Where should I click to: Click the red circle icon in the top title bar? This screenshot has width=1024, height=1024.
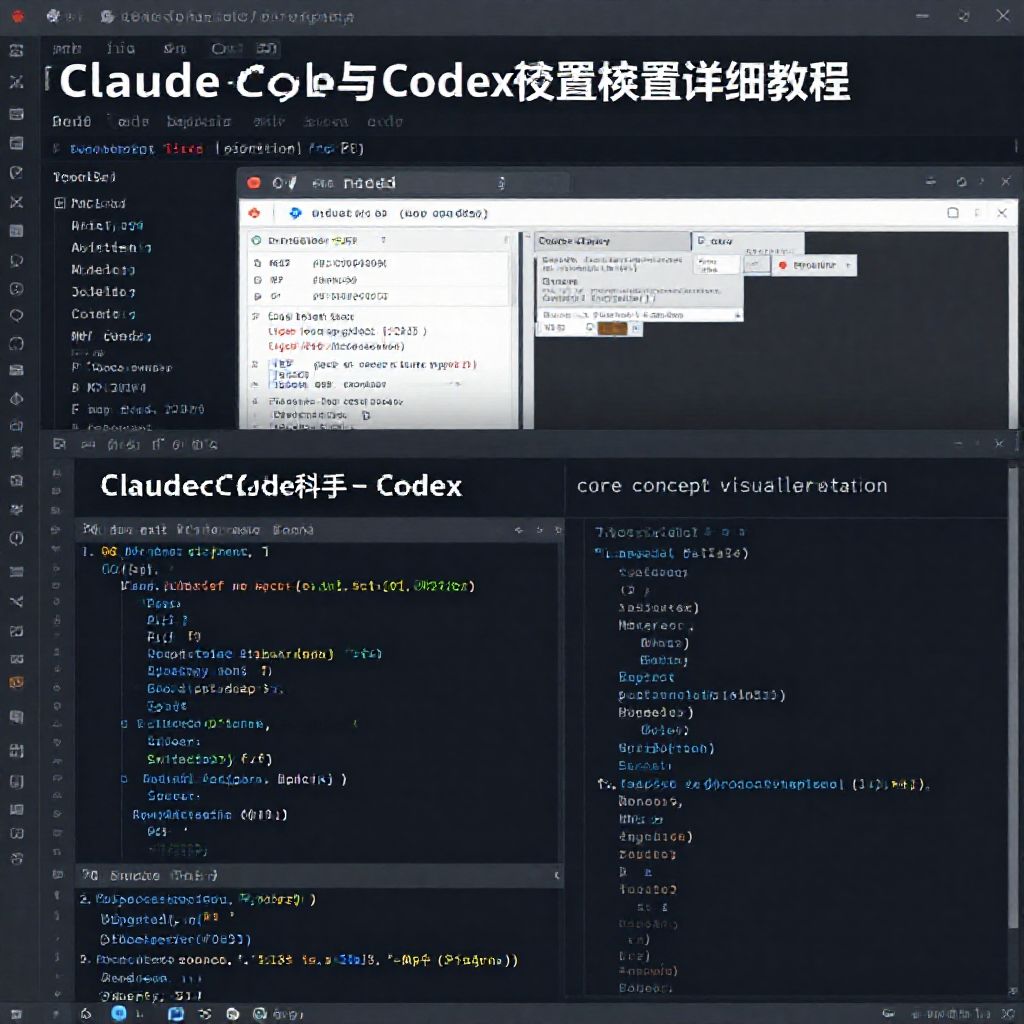point(18,16)
